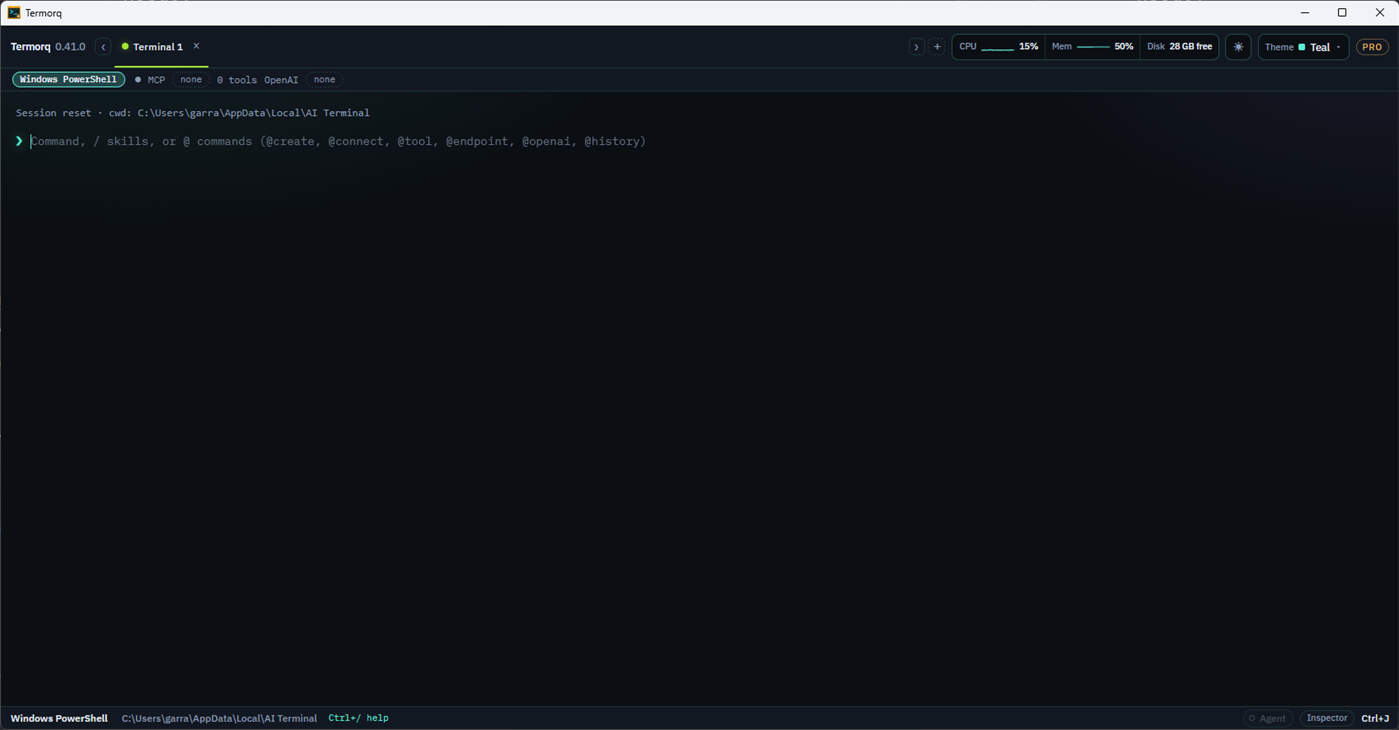Image resolution: width=1399 pixels, height=730 pixels.
Task: Close the Termorq window
Action: (x=1380, y=13)
